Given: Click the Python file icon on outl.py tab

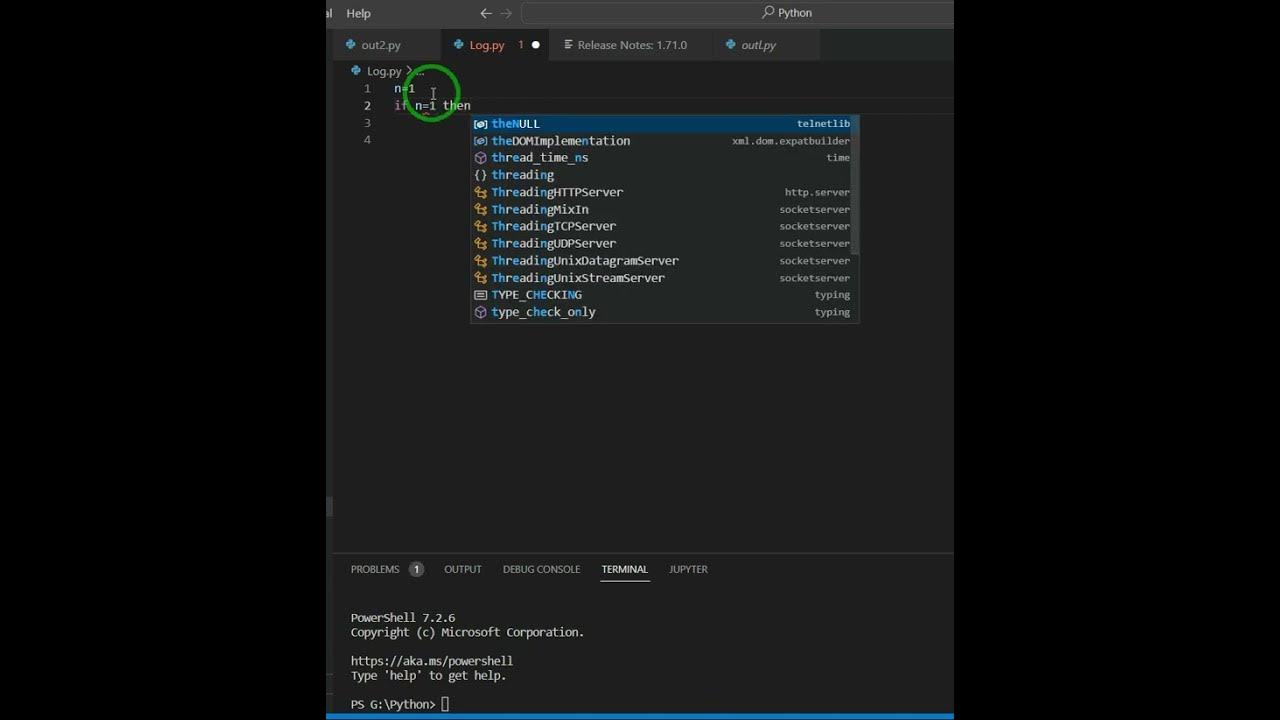Looking at the screenshot, I should tap(730, 45).
